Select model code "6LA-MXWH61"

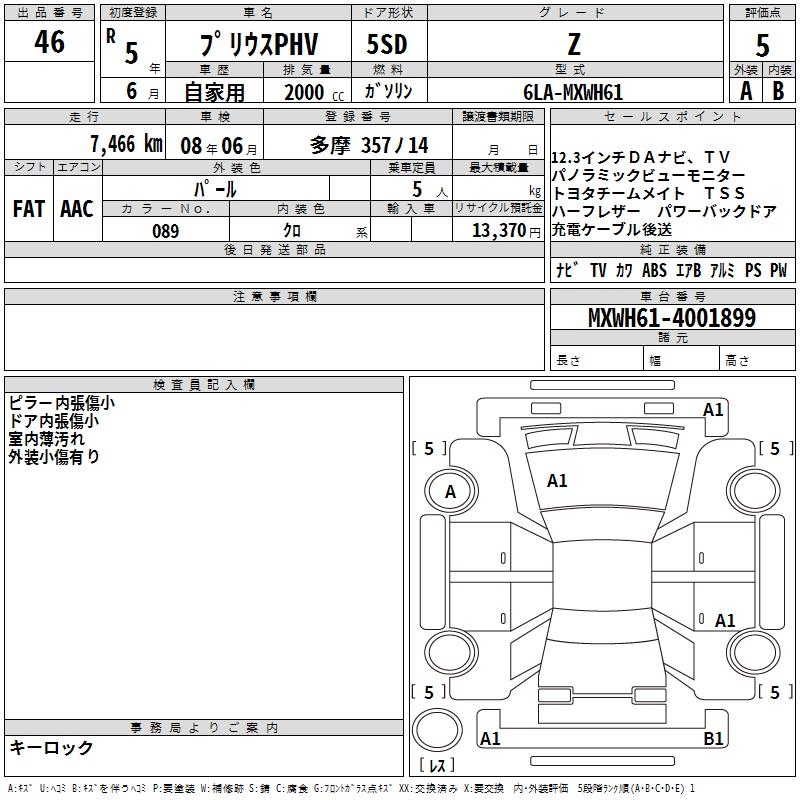click(x=573, y=92)
